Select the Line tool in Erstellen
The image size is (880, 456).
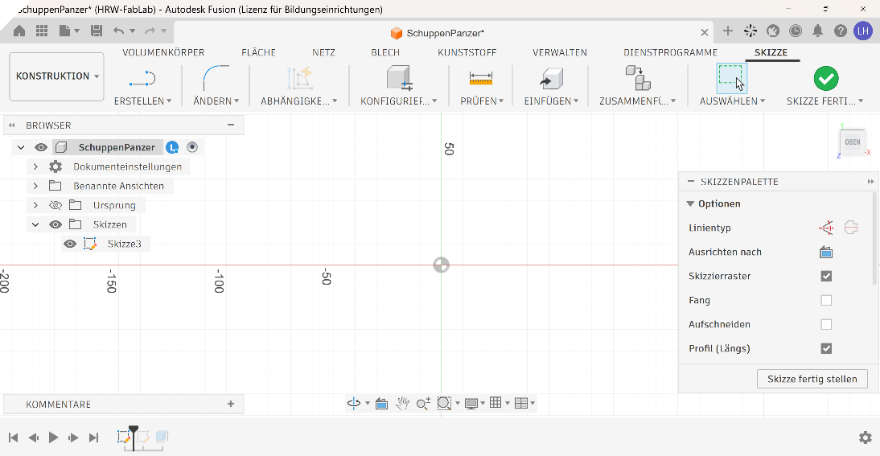[142, 78]
